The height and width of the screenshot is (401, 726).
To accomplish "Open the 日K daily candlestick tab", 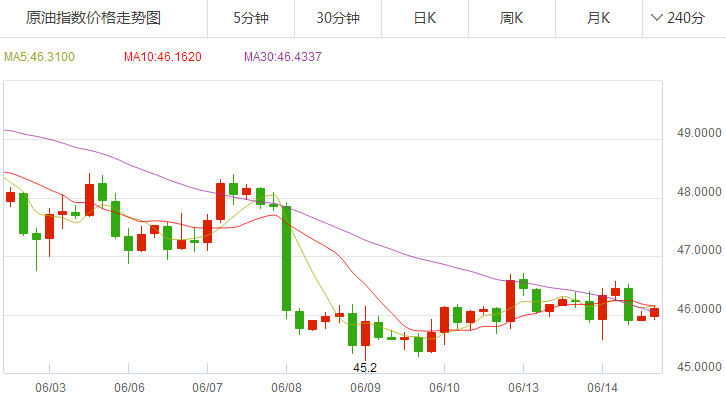I will (425, 19).
